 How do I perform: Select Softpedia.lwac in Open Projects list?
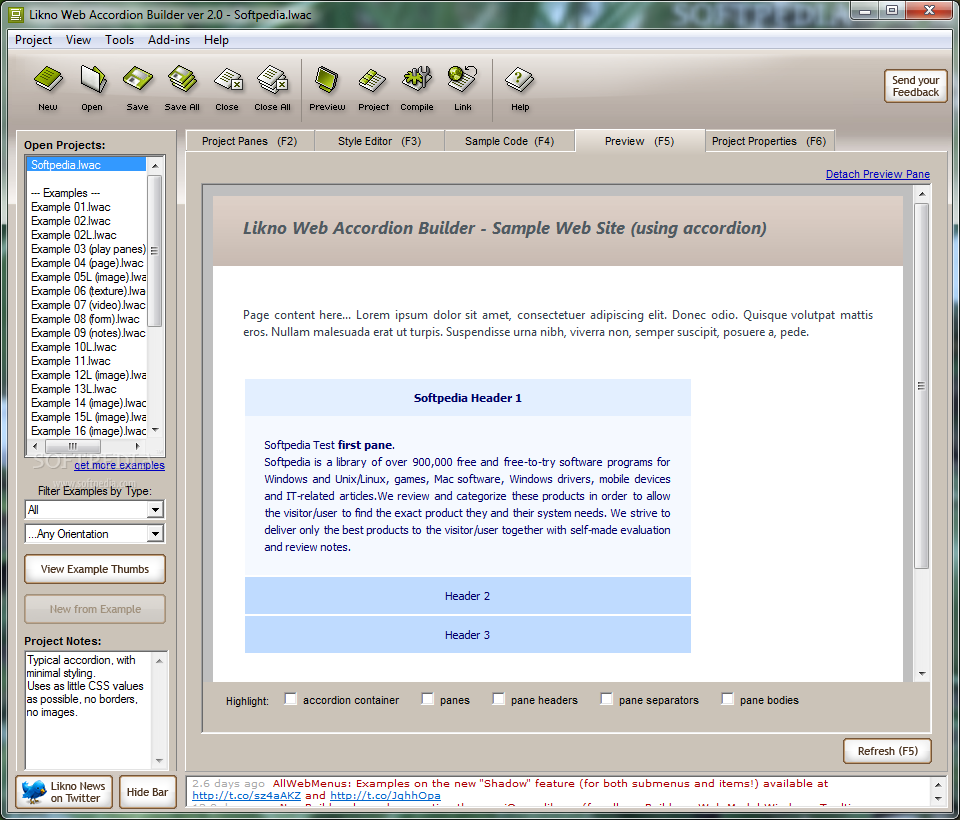point(86,165)
